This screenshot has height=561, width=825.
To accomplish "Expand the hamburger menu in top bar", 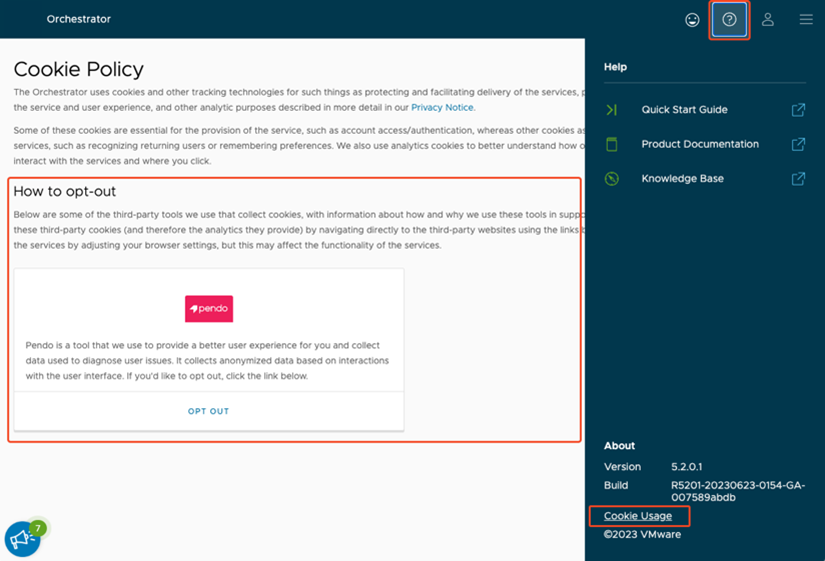I will tap(806, 20).
